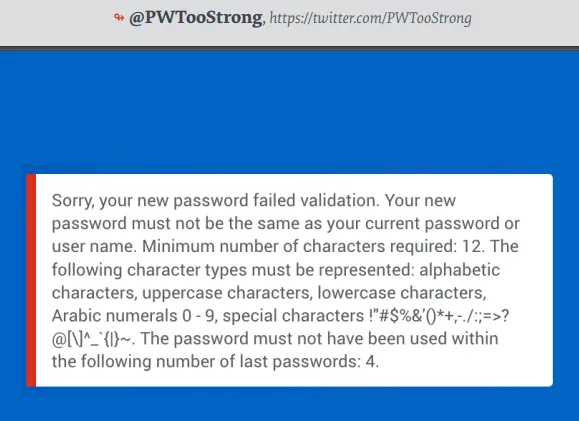Select the 'Sorry, your new password failed validation' sentence
Screen dimensions: 579x421
tap(216, 201)
